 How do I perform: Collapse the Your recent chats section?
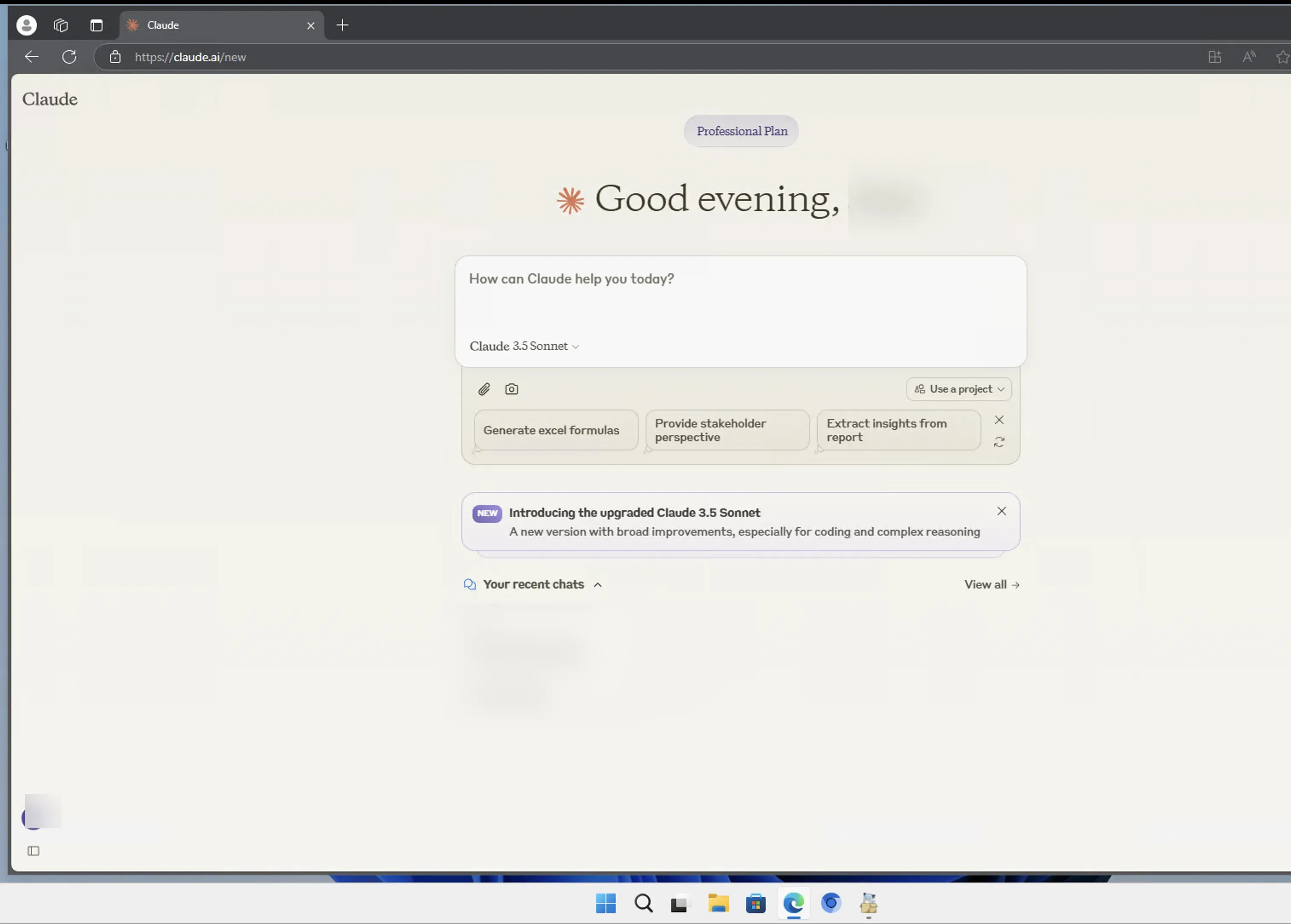pos(598,585)
